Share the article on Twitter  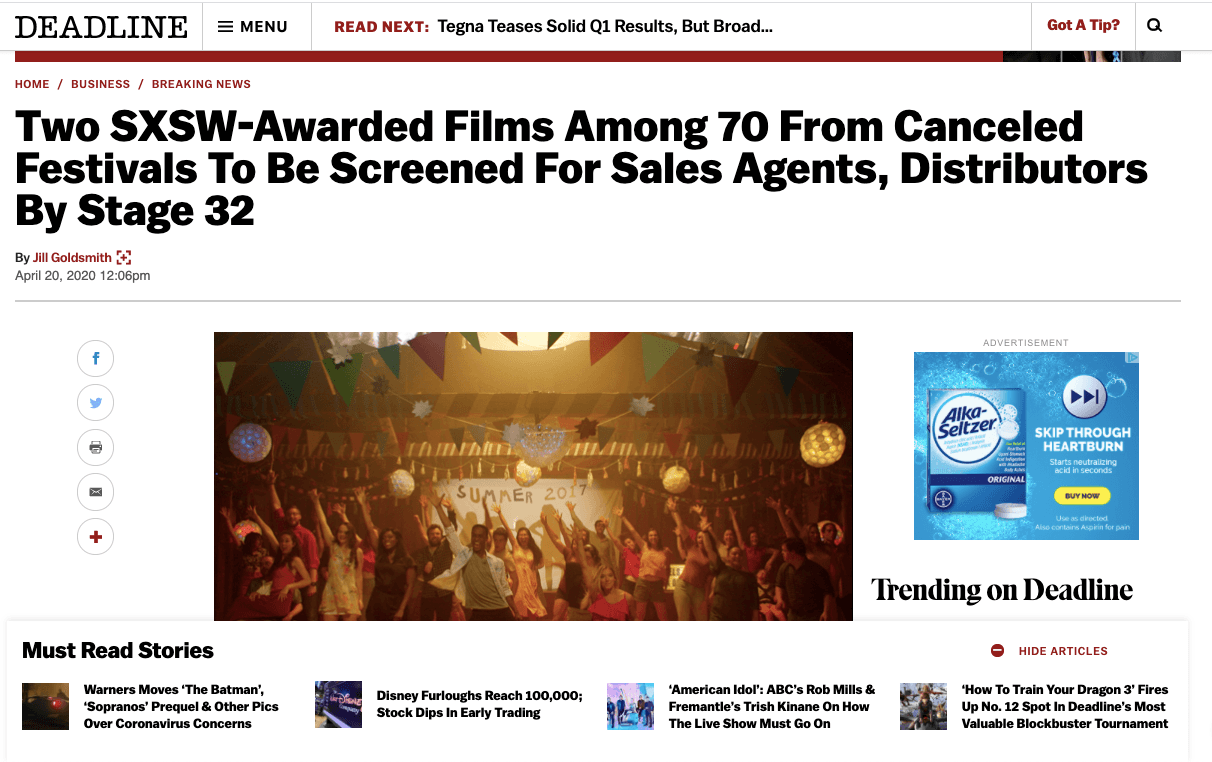coord(95,402)
